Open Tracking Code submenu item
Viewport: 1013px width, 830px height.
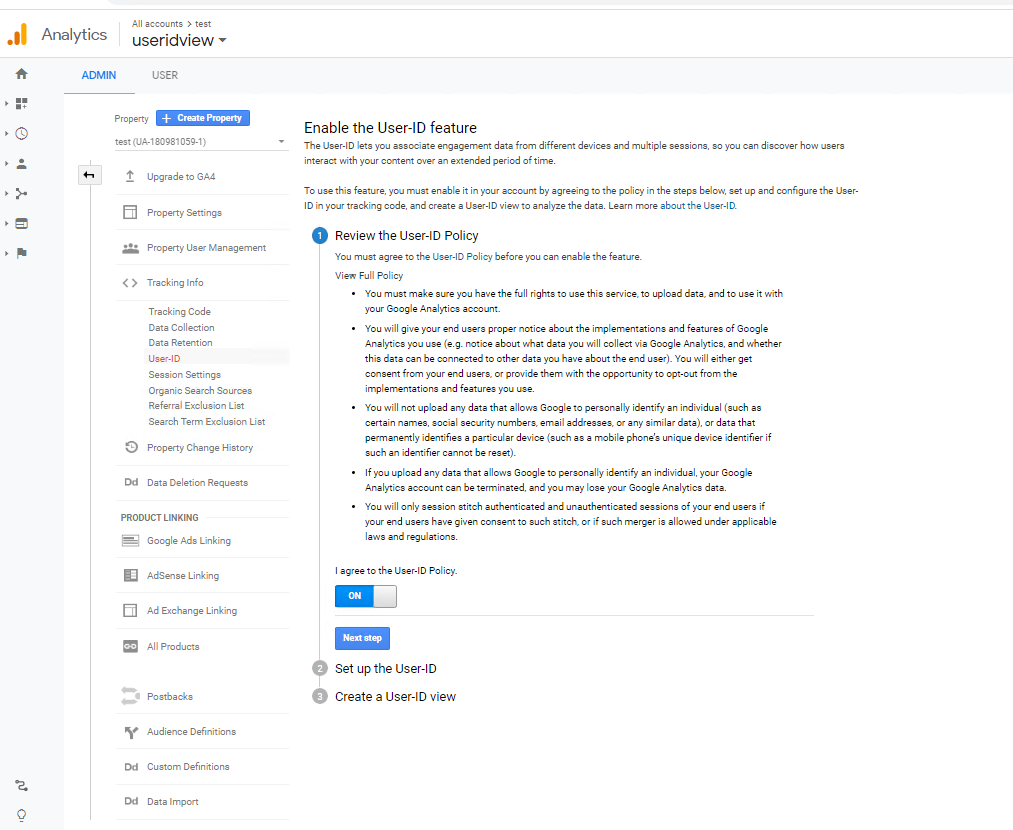click(180, 311)
